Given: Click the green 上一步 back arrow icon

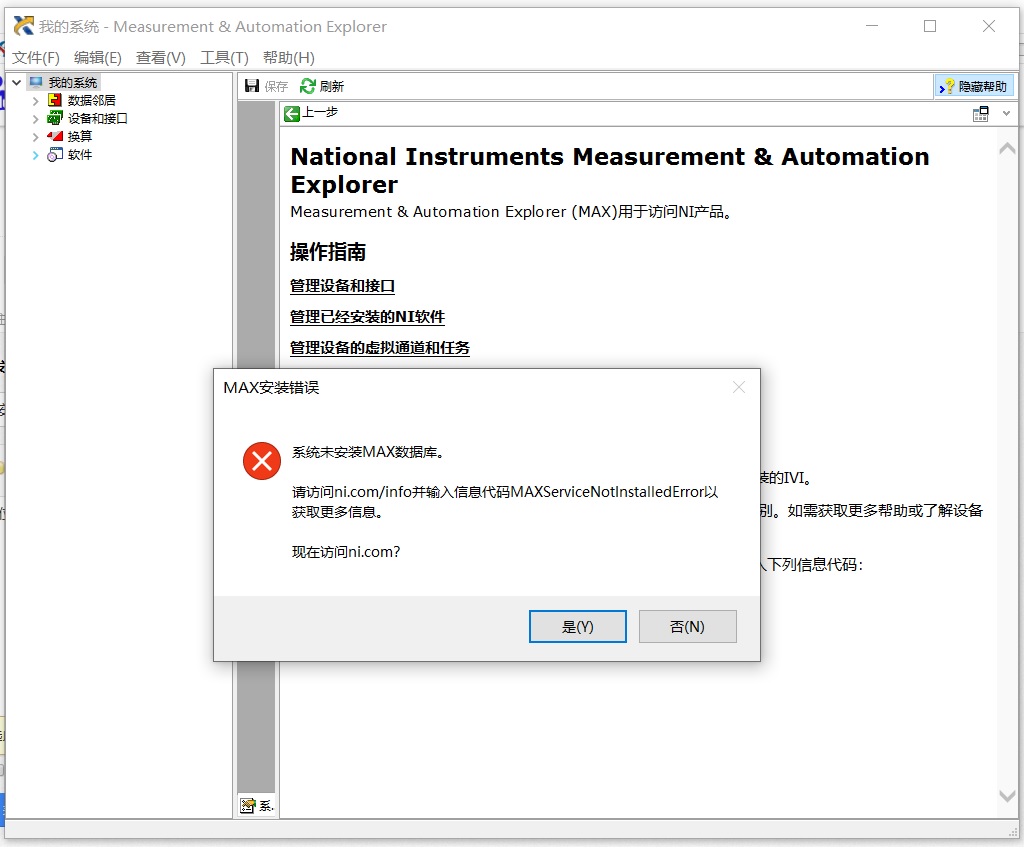Looking at the screenshot, I should (292, 114).
